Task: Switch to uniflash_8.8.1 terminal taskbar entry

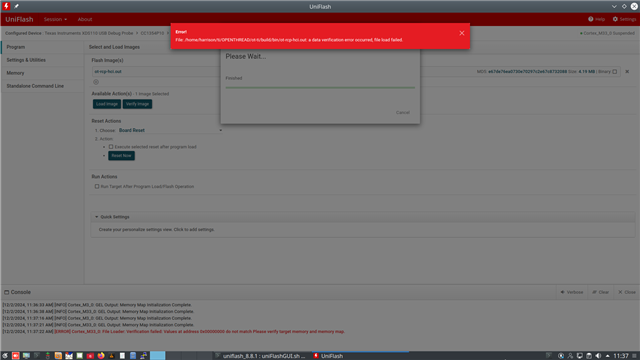Action: [260, 356]
